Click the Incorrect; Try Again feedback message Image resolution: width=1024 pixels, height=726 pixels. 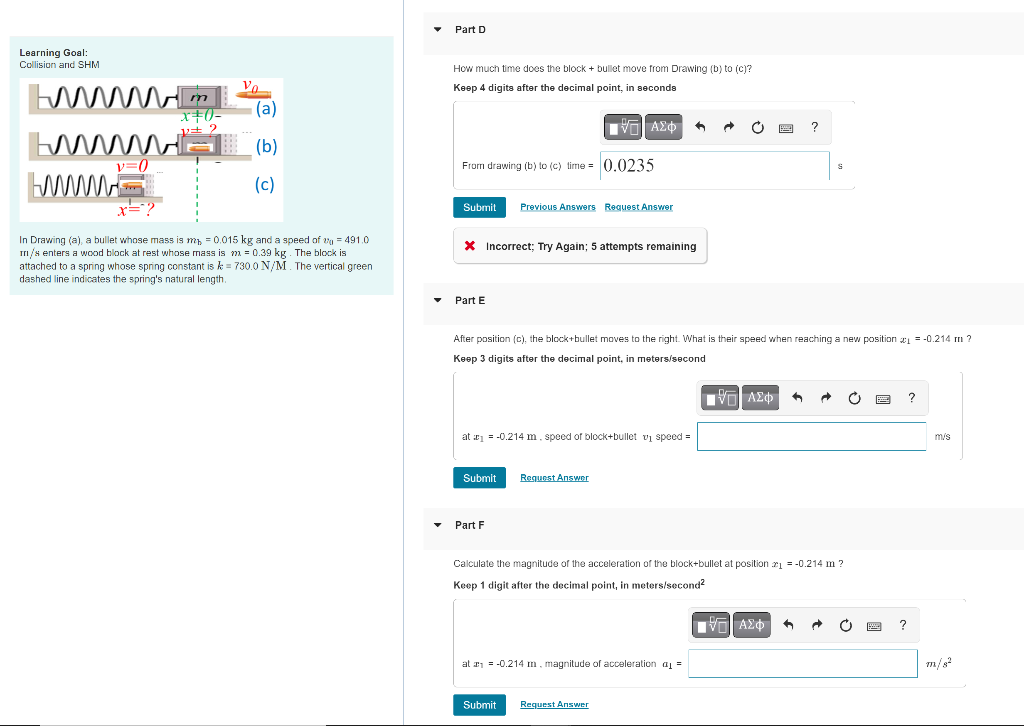tap(580, 246)
